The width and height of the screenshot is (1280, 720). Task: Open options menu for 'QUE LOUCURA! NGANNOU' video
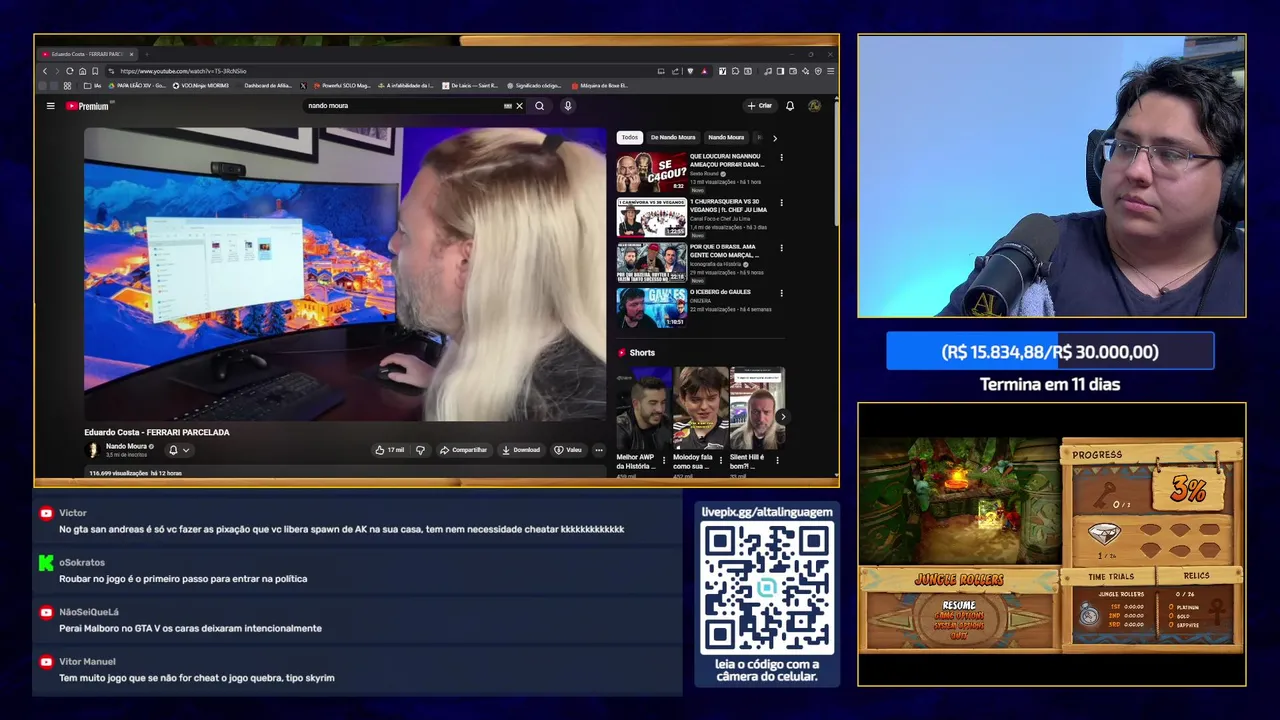click(781, 158)
